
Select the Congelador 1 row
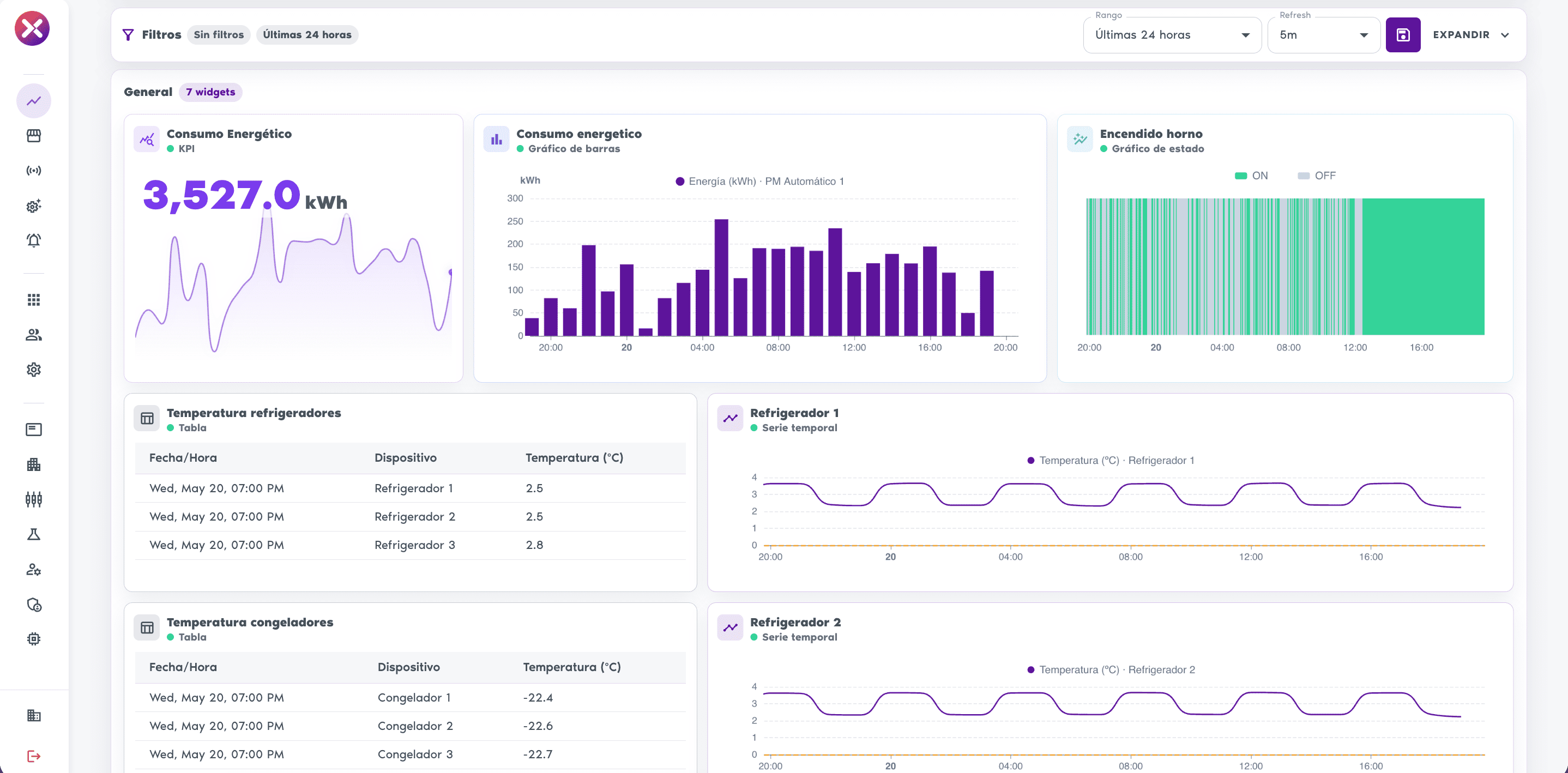click(410, 698)
